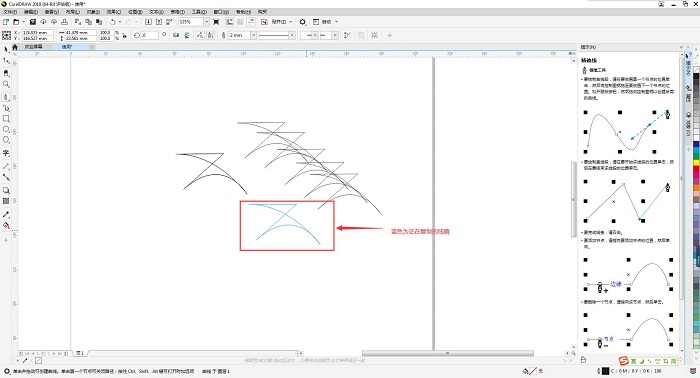Click the add new tab plus button
700x378 pixels.
[92, 47]
